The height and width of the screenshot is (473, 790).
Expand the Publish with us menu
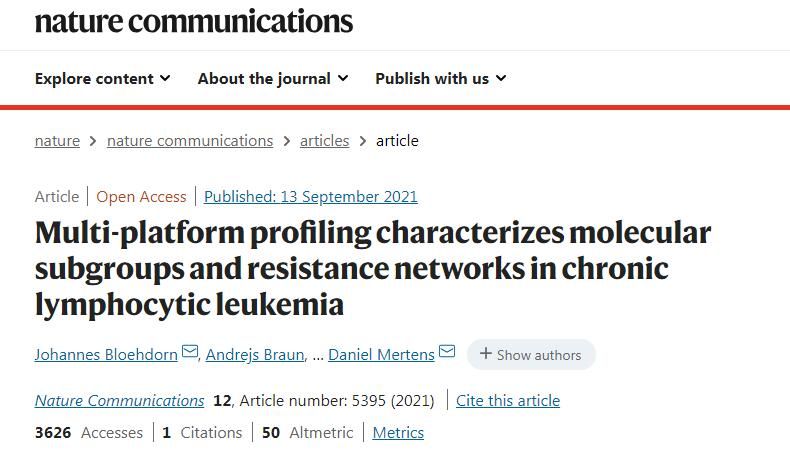(441, 79)
